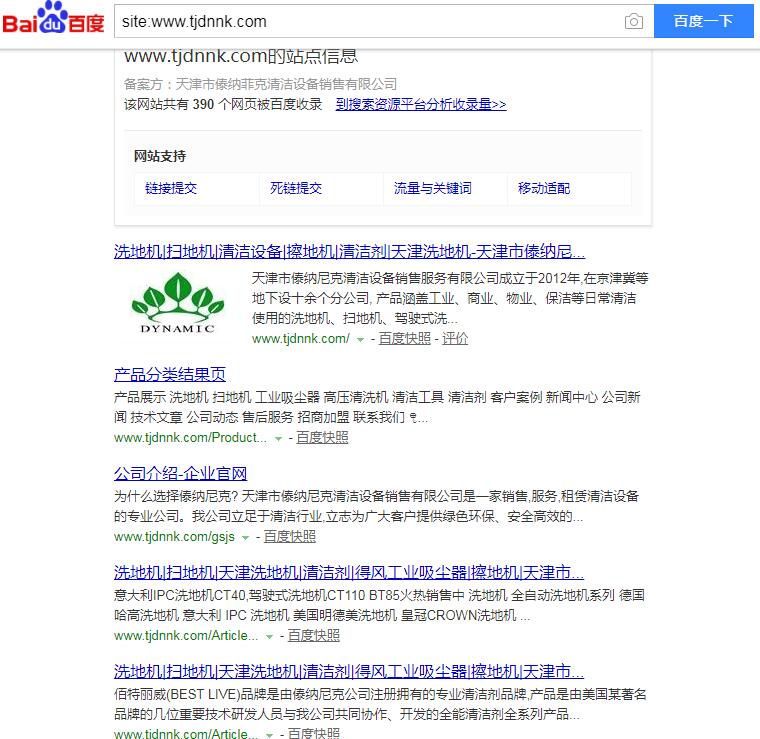Select 链接提交 under 网站支持
Image resolution: width=760 pixels, height=739 pixels.
(171, 188)
